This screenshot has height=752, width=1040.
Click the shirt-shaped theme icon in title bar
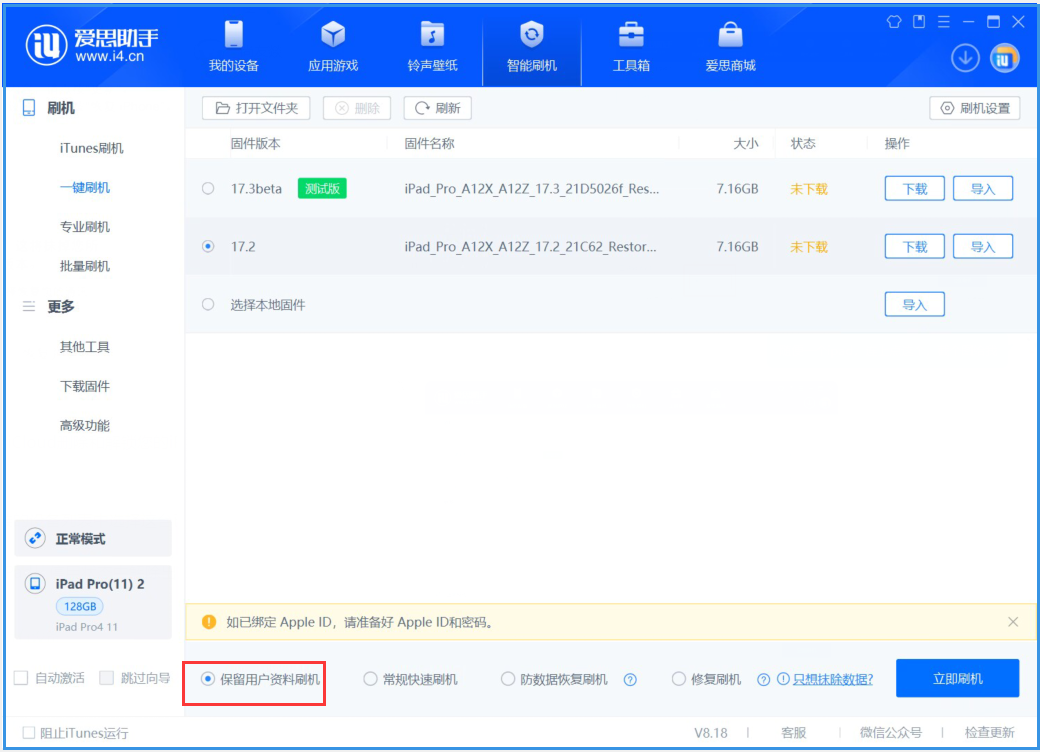click(893, 21)
